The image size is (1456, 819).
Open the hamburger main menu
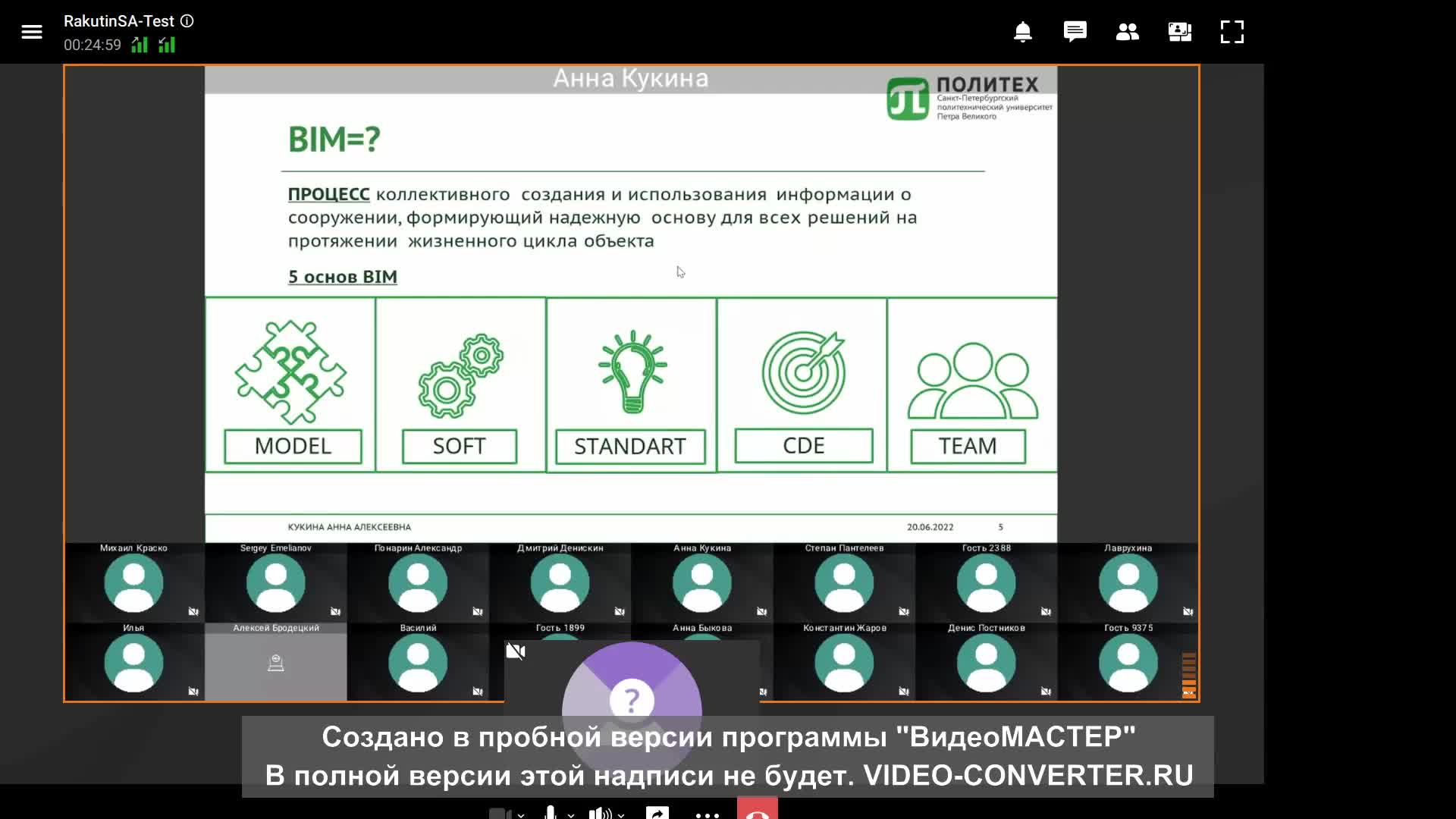point(32,32)
